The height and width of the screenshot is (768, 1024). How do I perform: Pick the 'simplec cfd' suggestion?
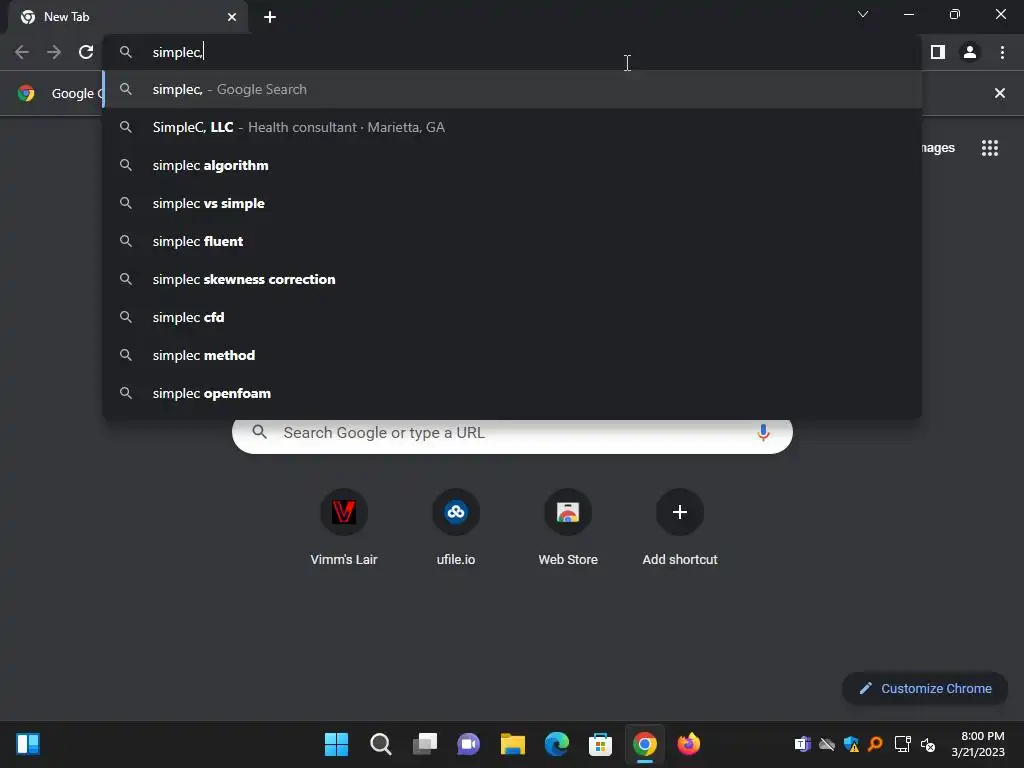[512, 317]
